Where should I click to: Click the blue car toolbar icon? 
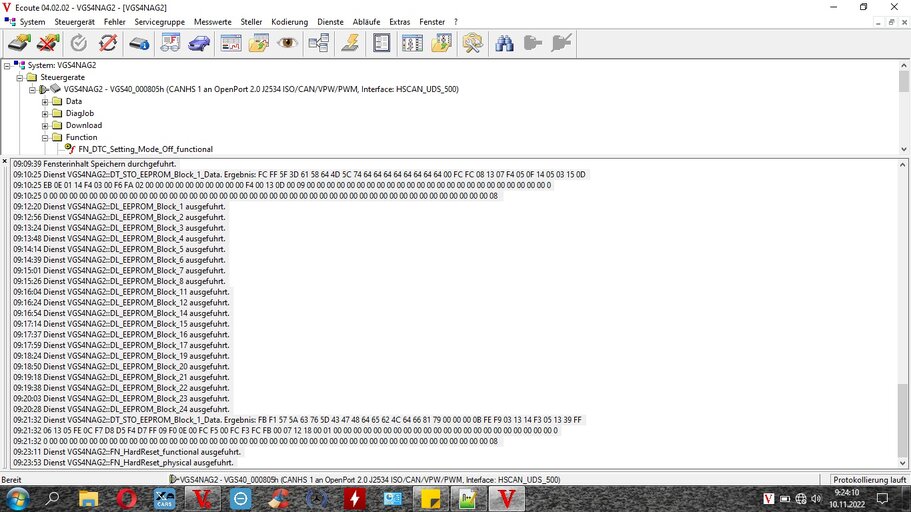pos(199,43)
